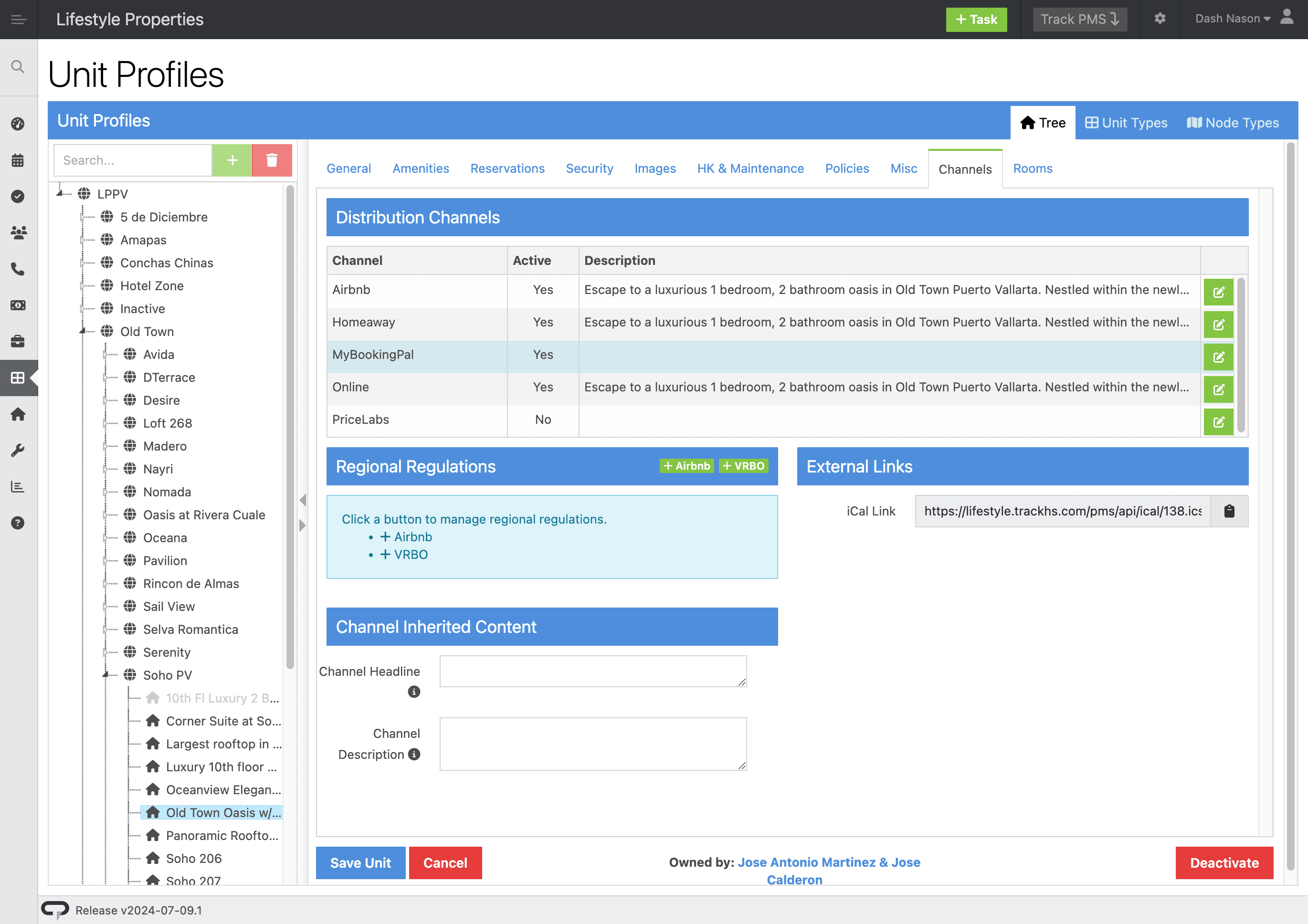Click the phone icon in the left sidebar
The width and height of the screenshot is (1308, 924).
(x=18, y=269)
